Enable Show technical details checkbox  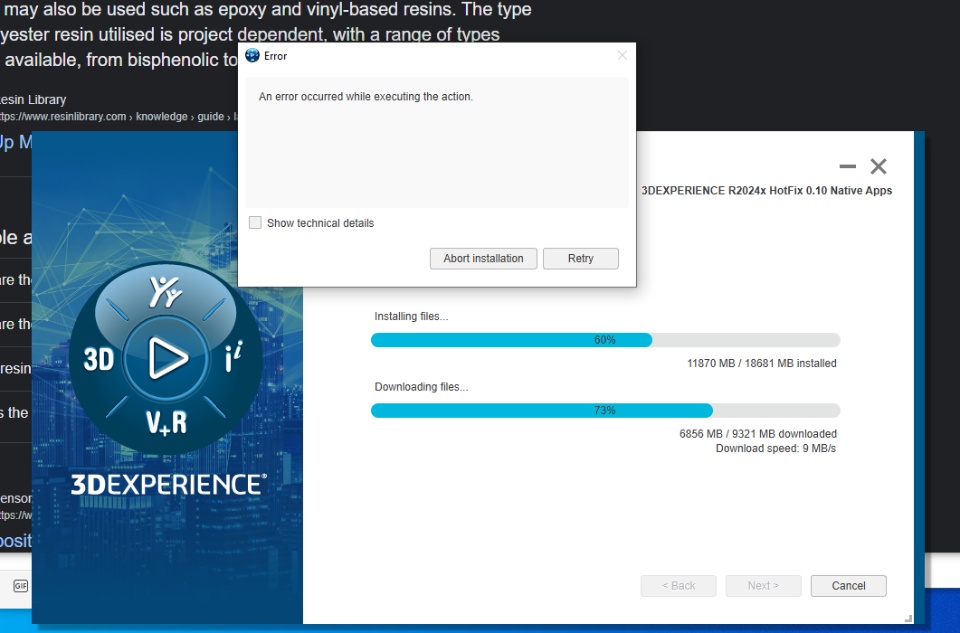point(255,223)
